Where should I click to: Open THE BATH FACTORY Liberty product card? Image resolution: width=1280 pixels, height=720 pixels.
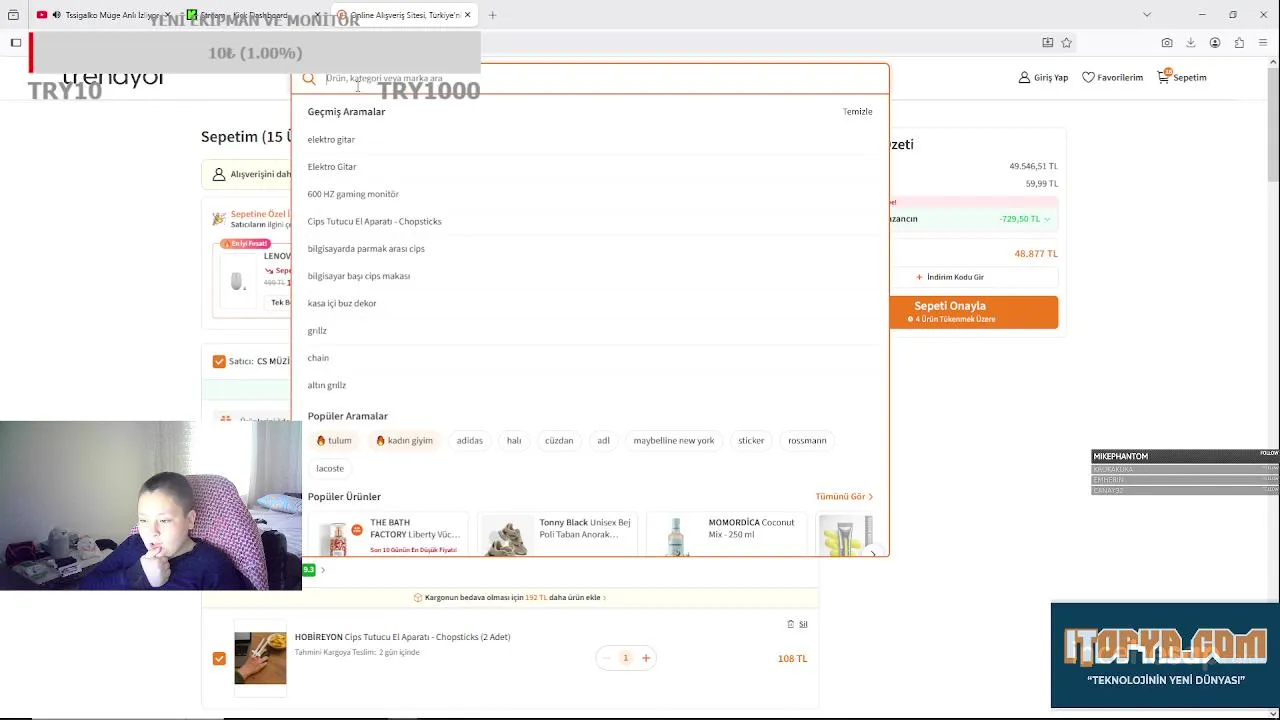[x=388, y=535]
